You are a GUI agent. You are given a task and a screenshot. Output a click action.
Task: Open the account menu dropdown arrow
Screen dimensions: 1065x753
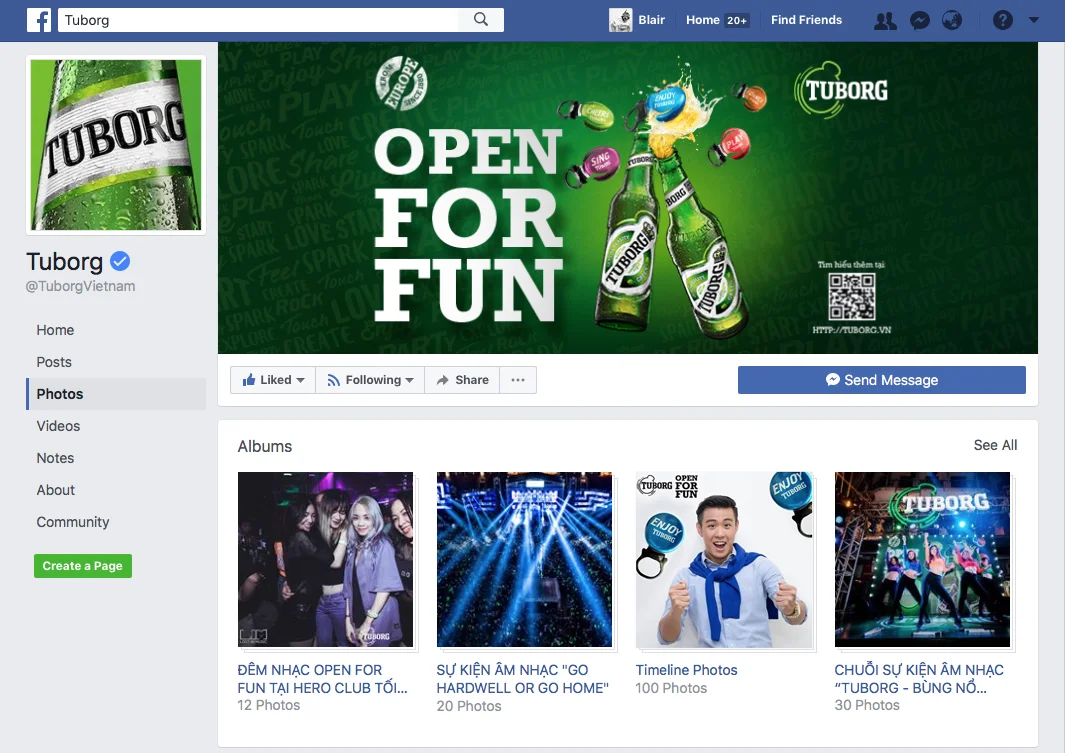click(1034, 20)
